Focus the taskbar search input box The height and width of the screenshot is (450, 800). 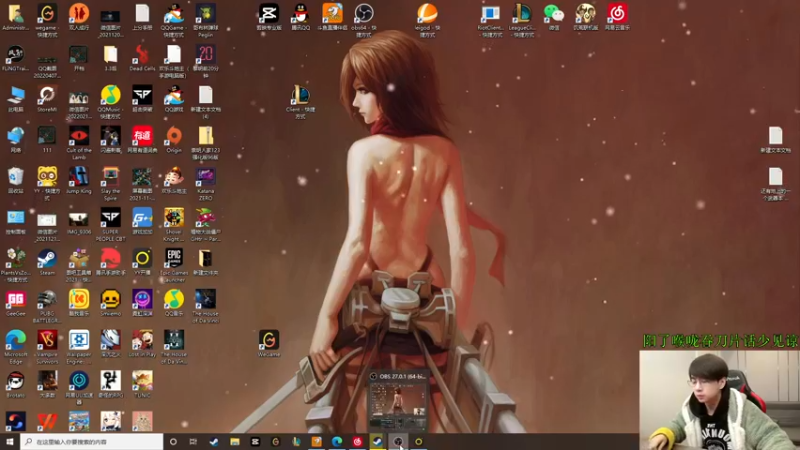point(92,441)
